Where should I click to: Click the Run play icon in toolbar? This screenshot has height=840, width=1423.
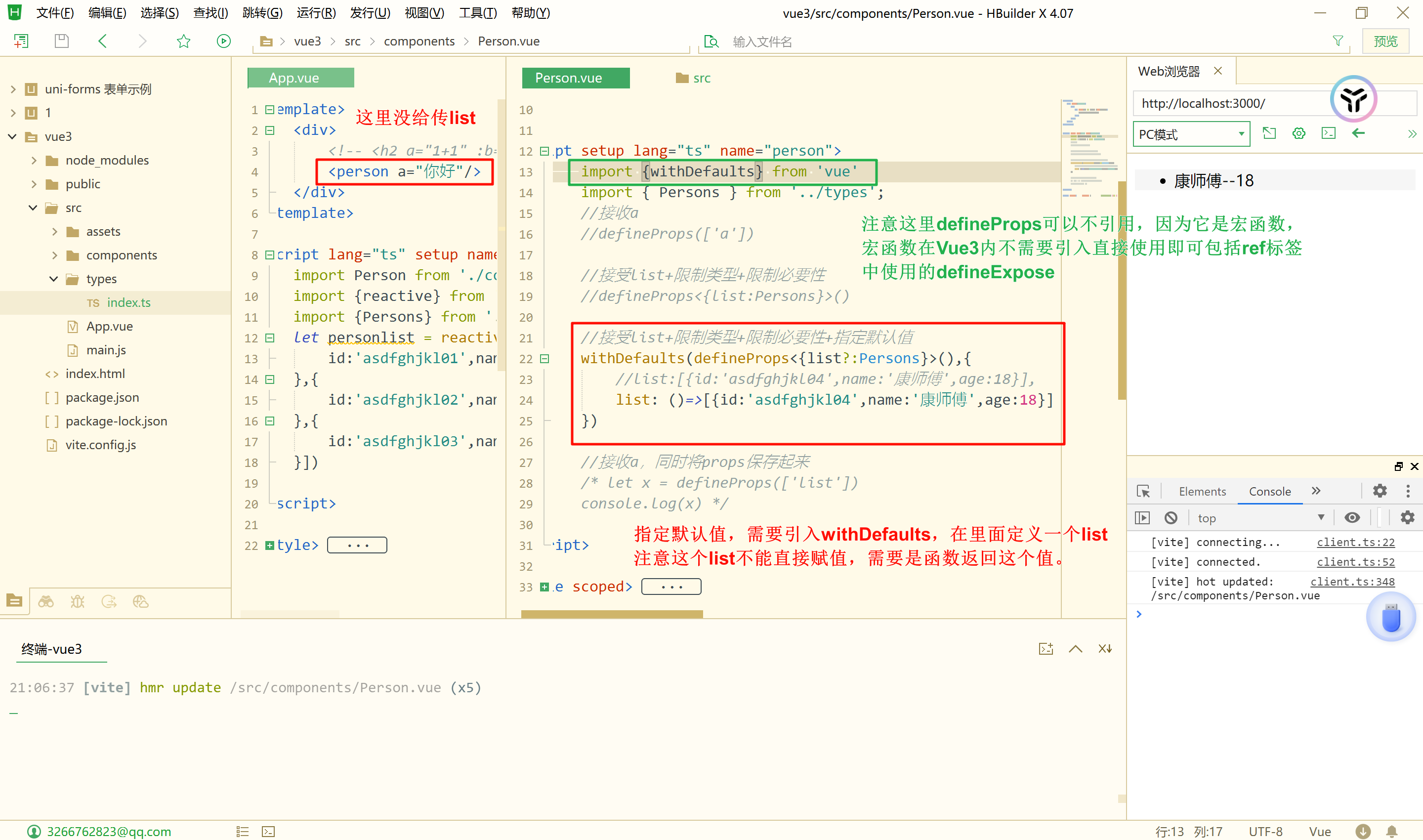[x=224, y=41]
